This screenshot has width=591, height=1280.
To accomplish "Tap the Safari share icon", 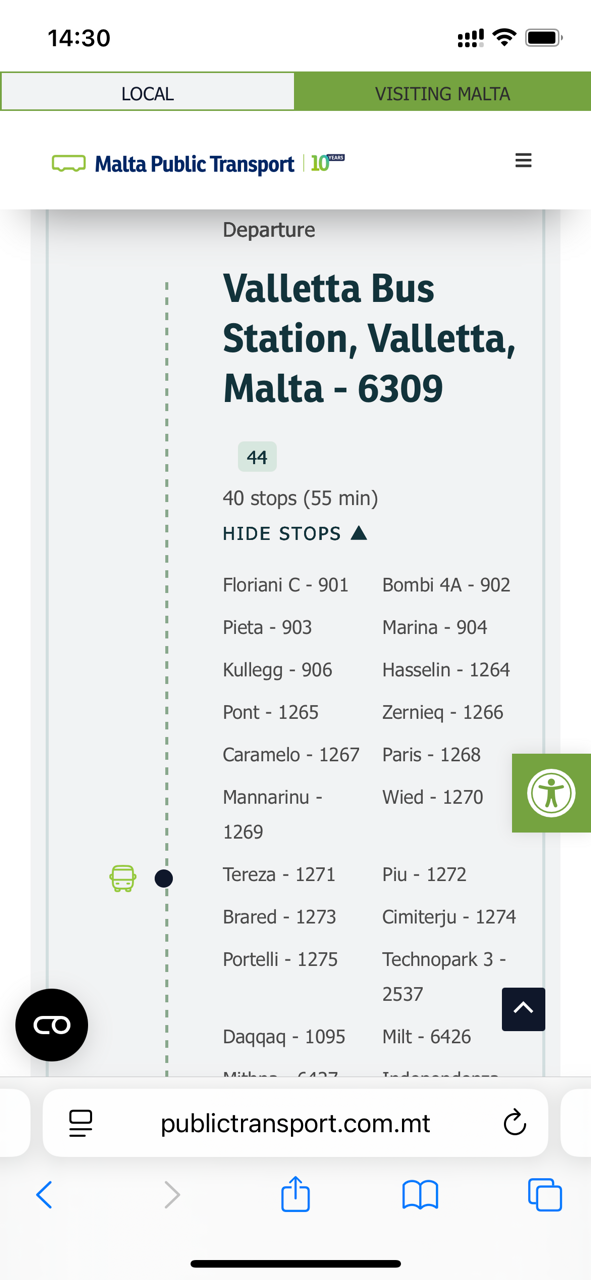I will pos(295,1194).
